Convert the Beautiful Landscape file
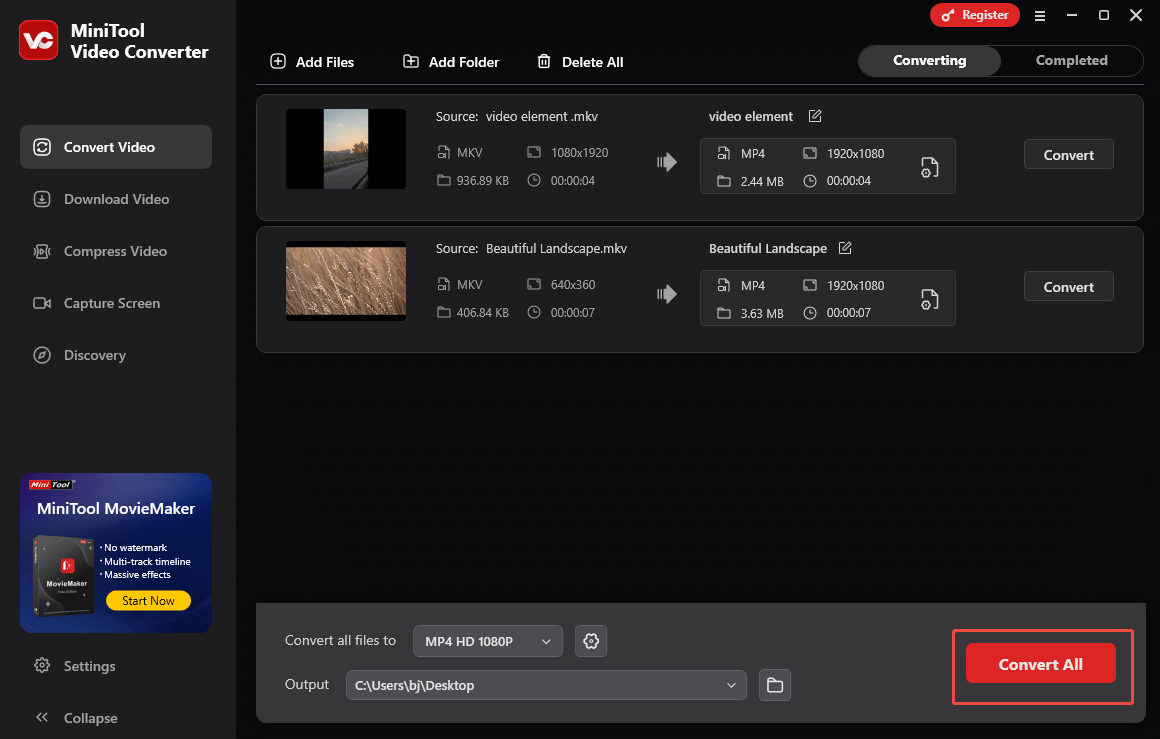 click(x=1068, y=287)
